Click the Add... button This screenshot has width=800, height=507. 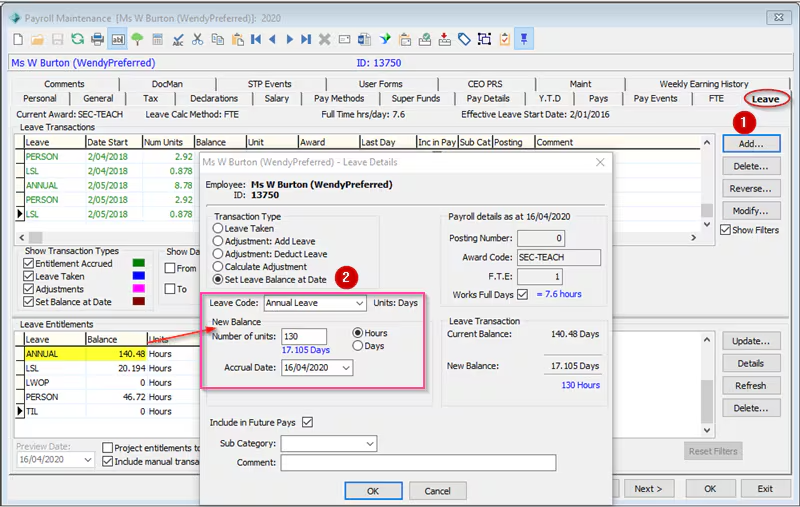pos(751,144)
